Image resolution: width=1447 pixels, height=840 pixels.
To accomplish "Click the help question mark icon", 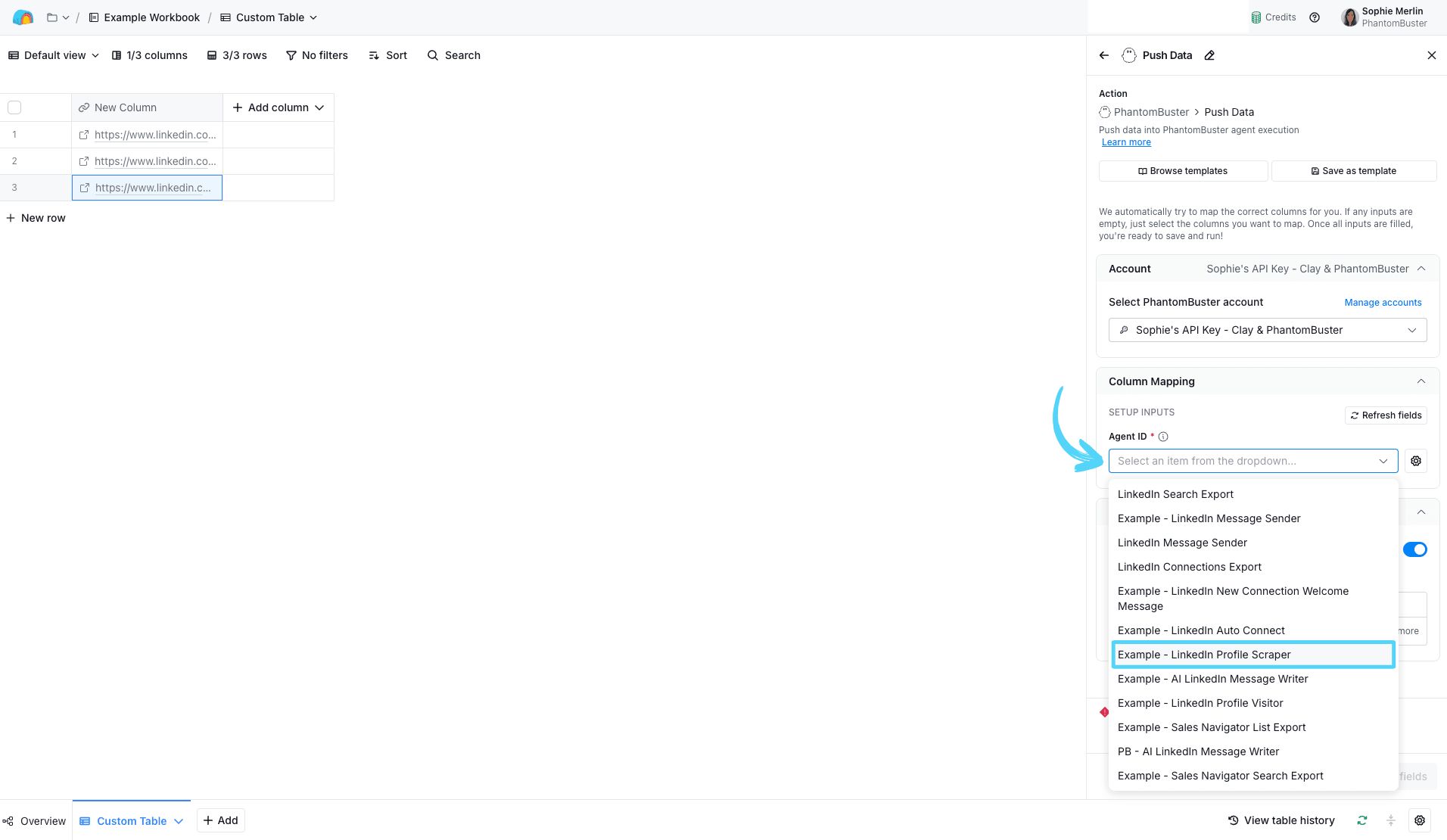I will (x=1315, y=17).
